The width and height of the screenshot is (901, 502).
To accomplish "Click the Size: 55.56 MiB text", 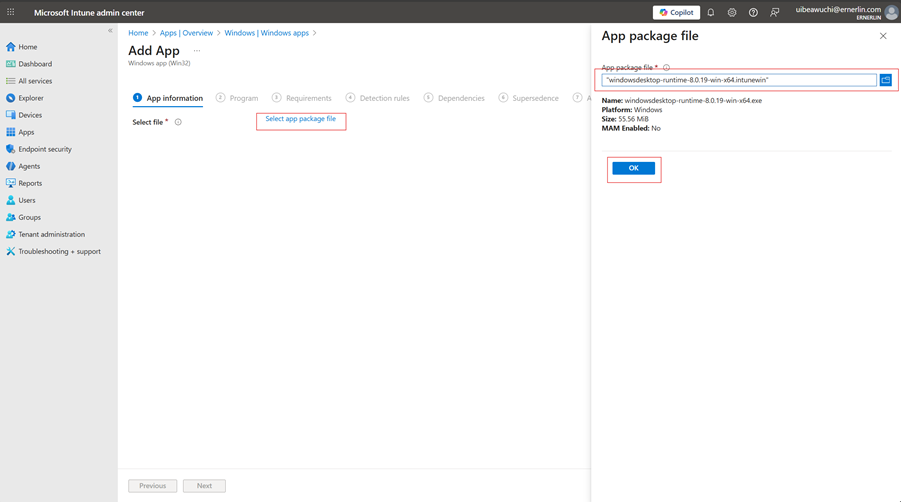I will coord(625,119).
